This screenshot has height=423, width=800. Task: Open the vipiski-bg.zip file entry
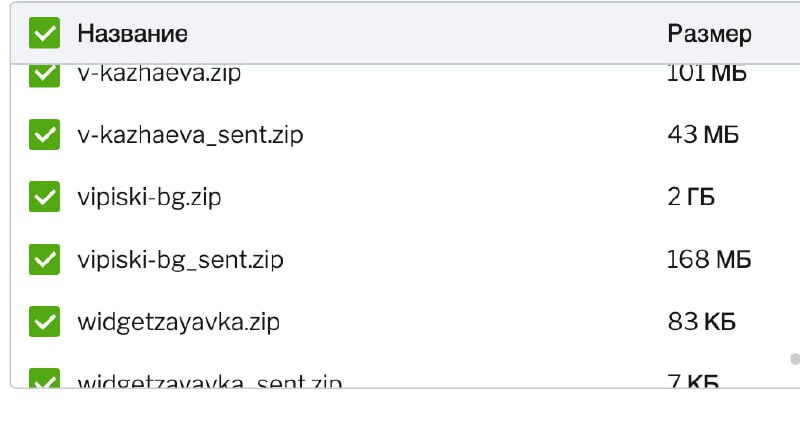pyautogui.click(x=149, y=197)
